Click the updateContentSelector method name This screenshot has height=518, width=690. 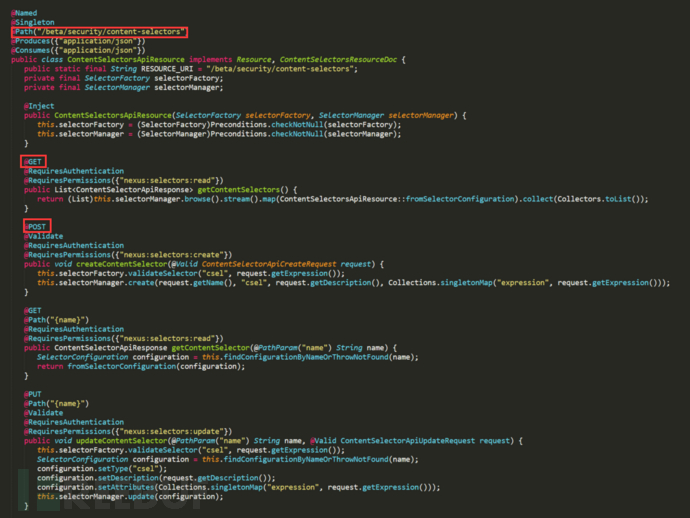tap(121, 441)
